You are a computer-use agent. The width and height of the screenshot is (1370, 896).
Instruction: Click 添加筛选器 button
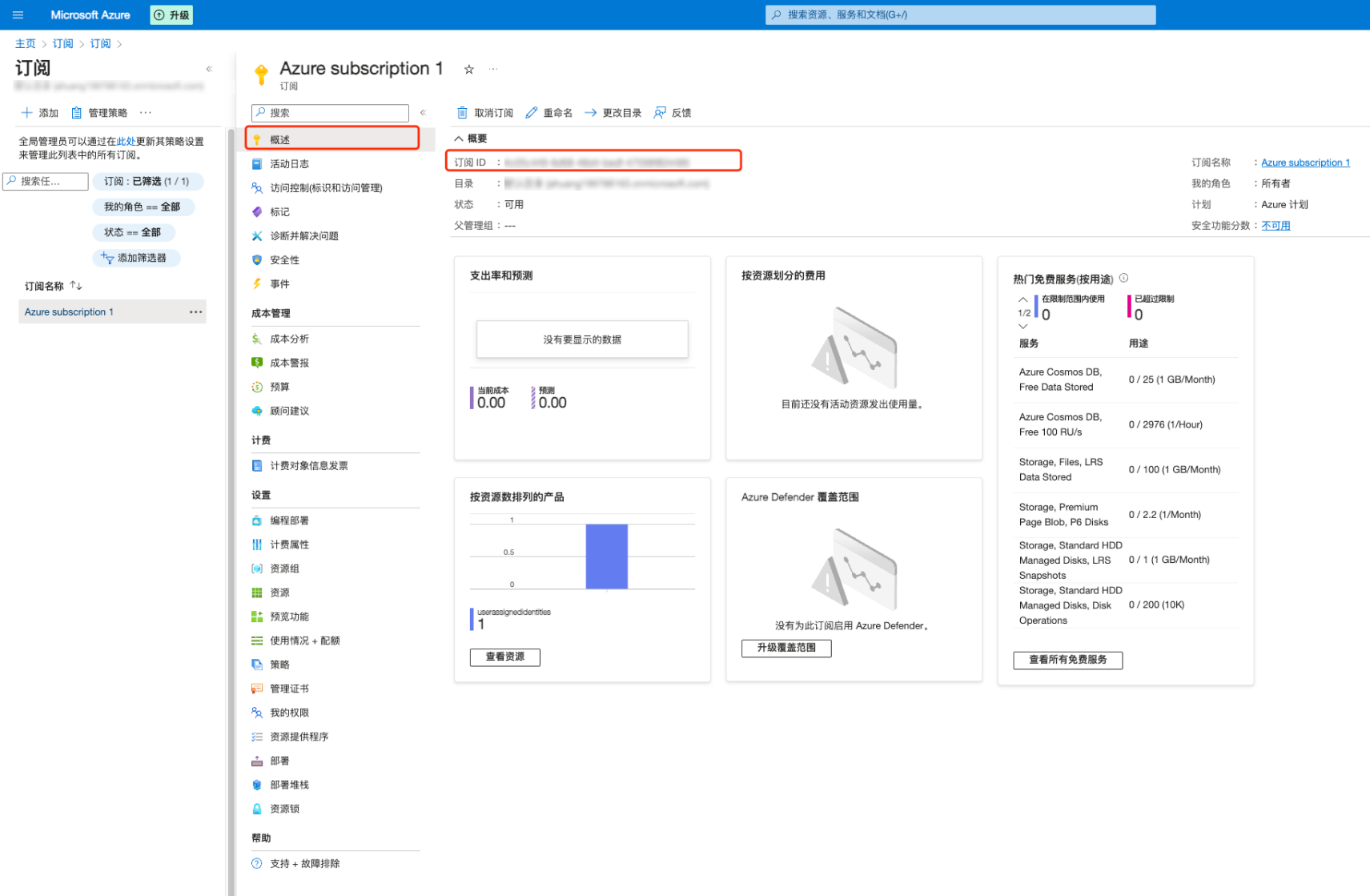coord(135,258)
